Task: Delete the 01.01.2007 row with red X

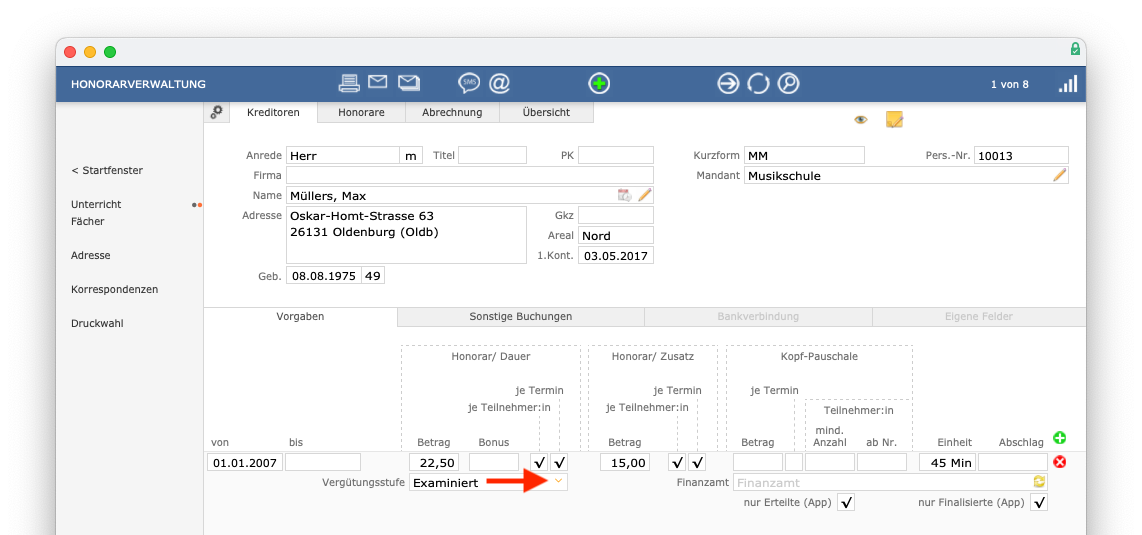Action: (x=1060, y=461)
